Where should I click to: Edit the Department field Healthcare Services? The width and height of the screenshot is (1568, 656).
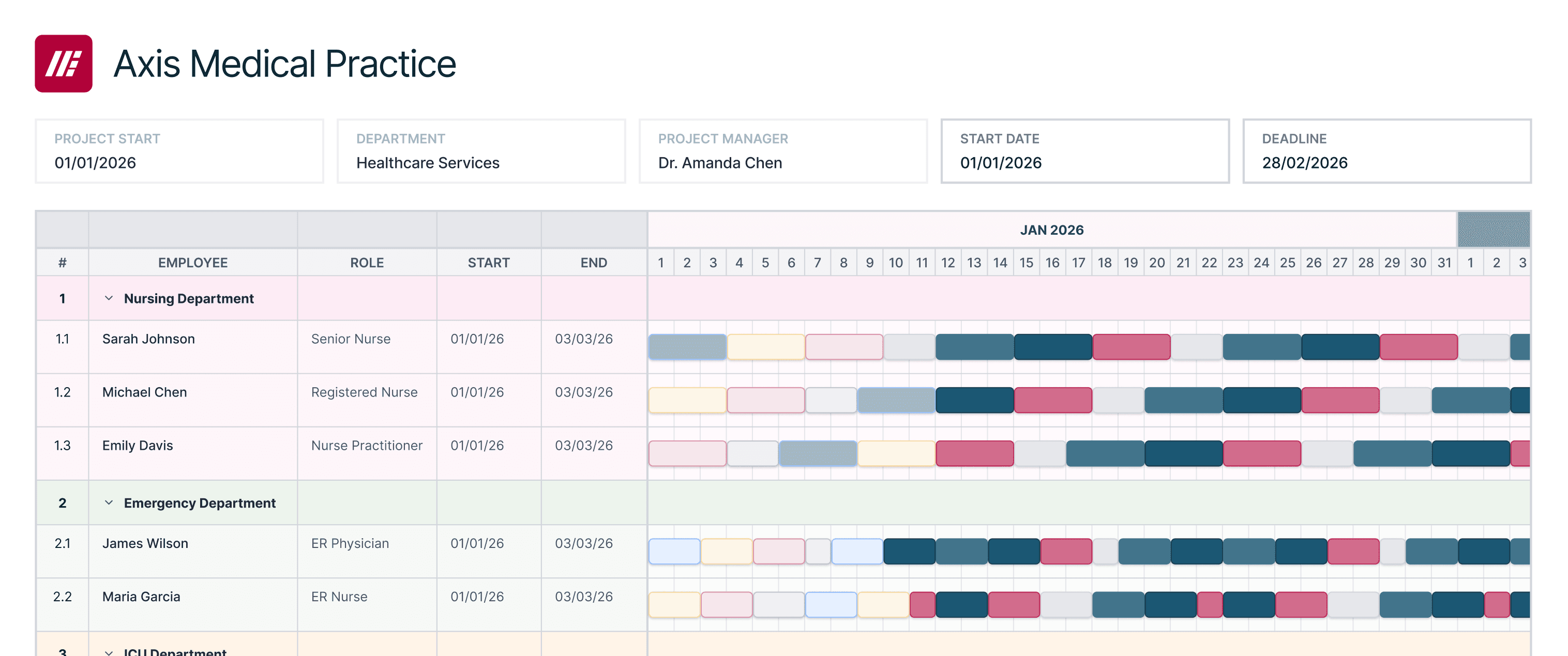[481, 151]
